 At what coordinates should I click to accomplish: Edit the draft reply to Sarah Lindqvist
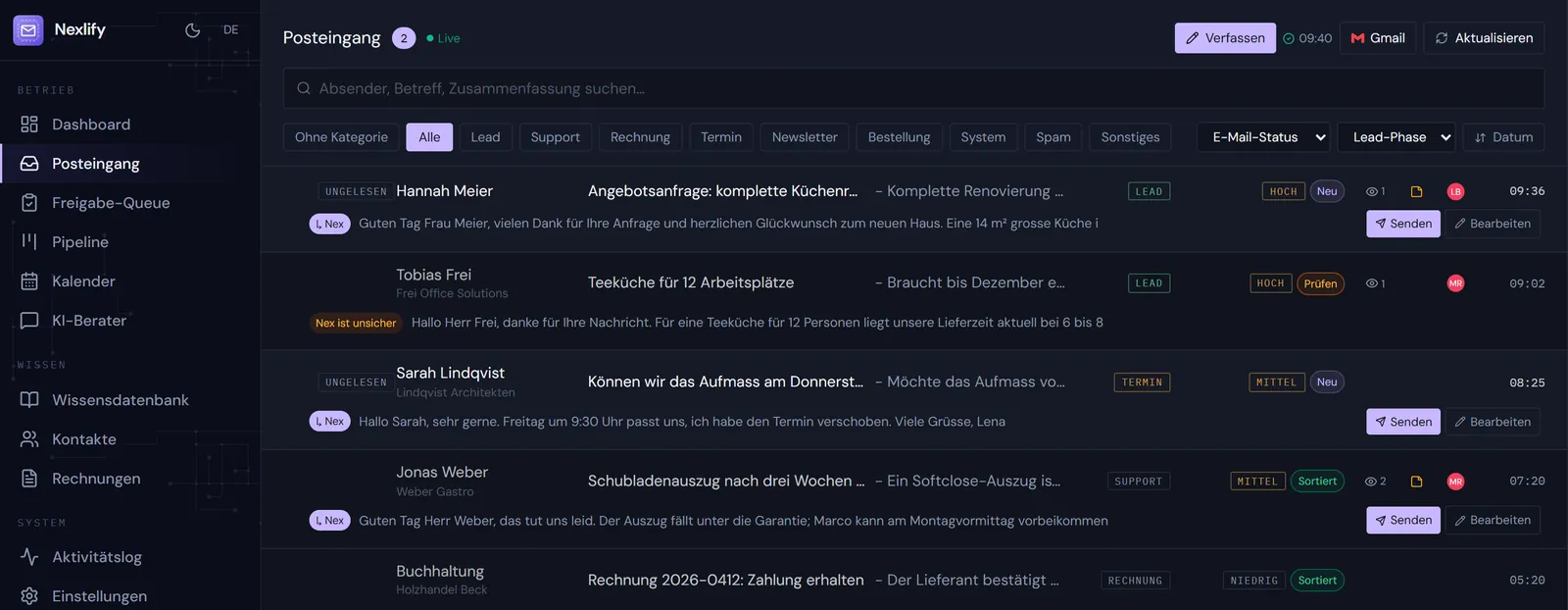[1493, 422]
